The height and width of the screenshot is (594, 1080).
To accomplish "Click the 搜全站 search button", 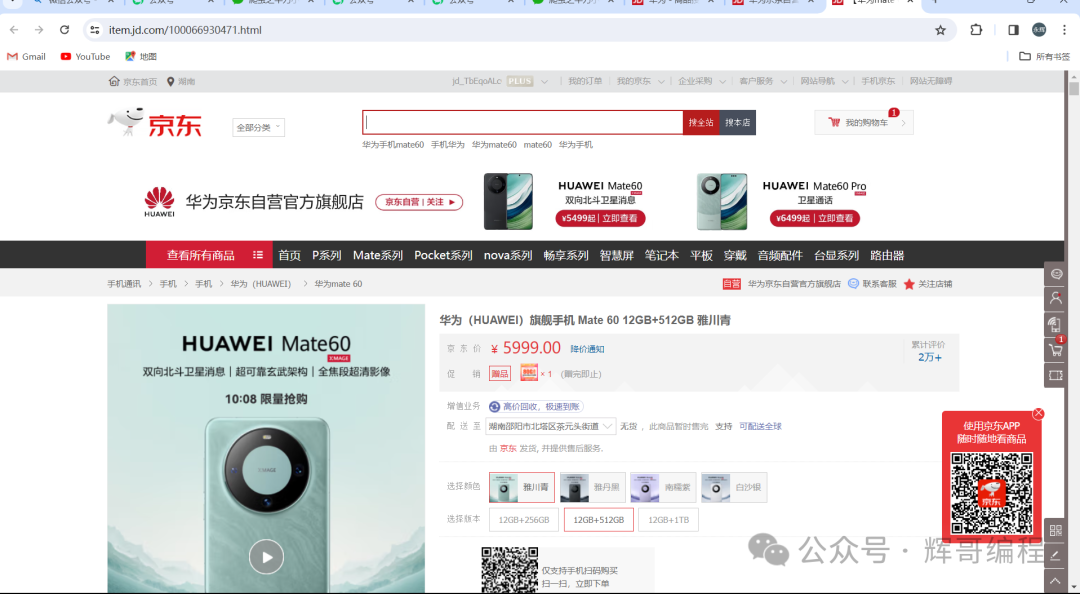I will pos(701,123).
